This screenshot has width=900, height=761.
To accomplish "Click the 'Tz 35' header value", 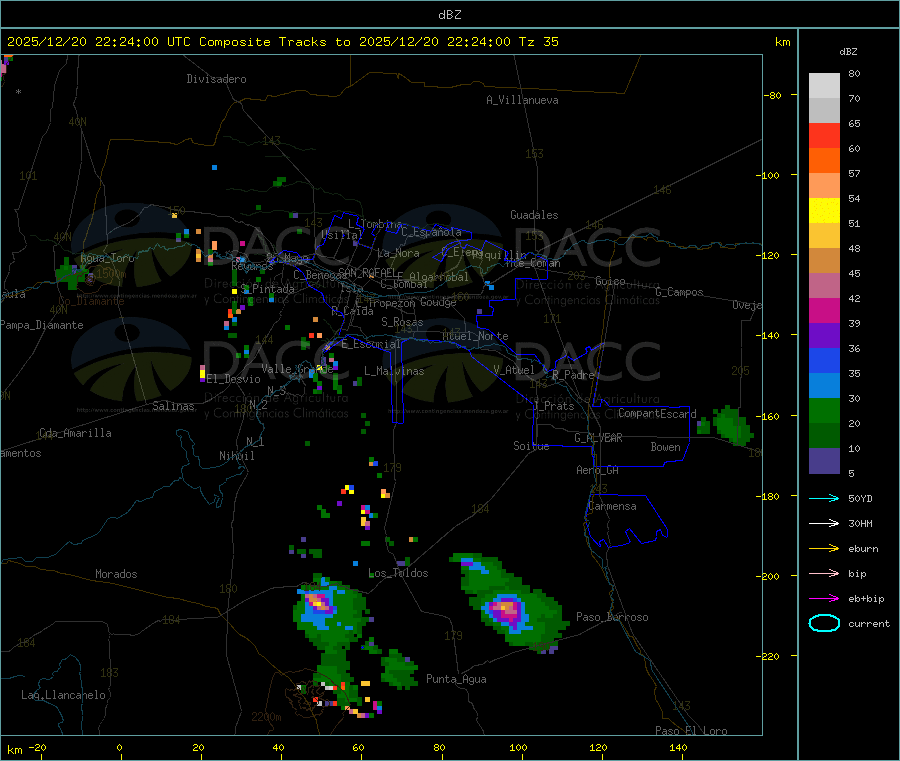I will (538, 42).
